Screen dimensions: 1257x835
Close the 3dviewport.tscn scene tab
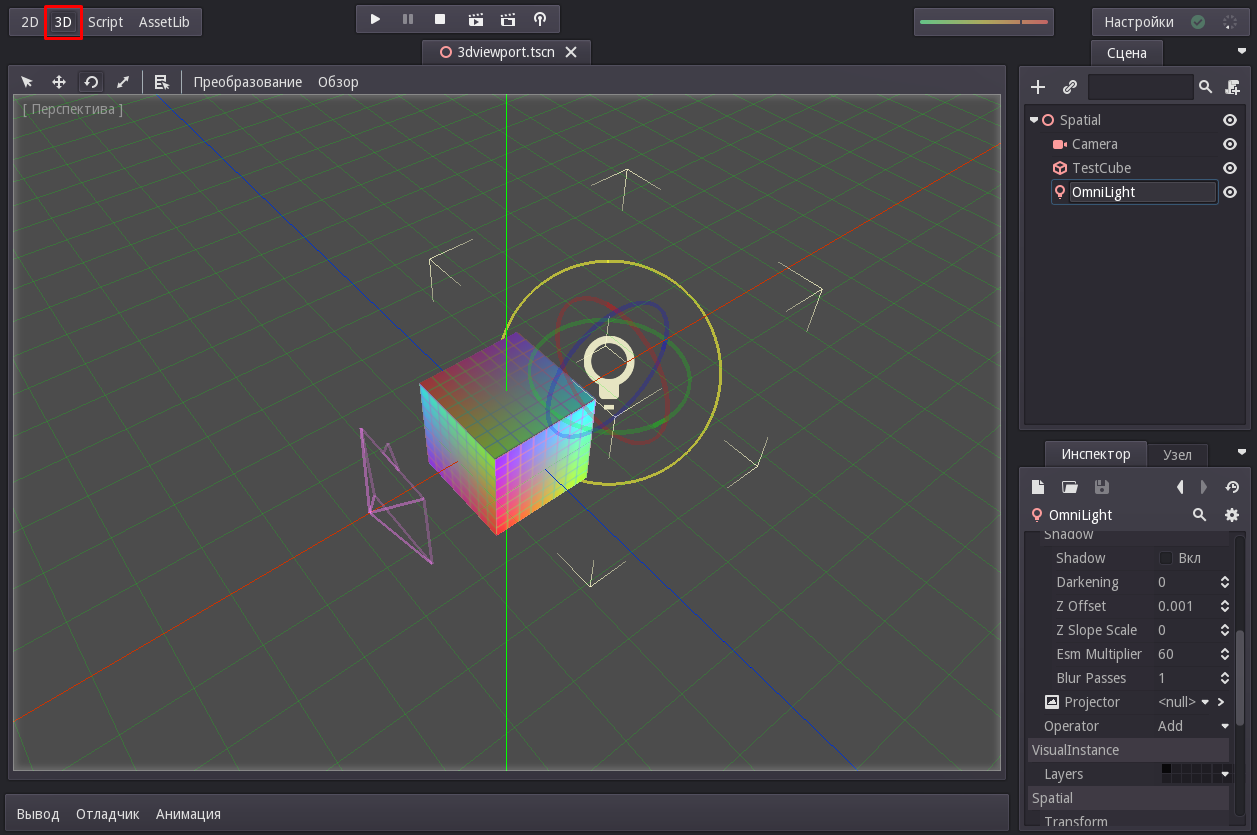[x=571, y=52]
